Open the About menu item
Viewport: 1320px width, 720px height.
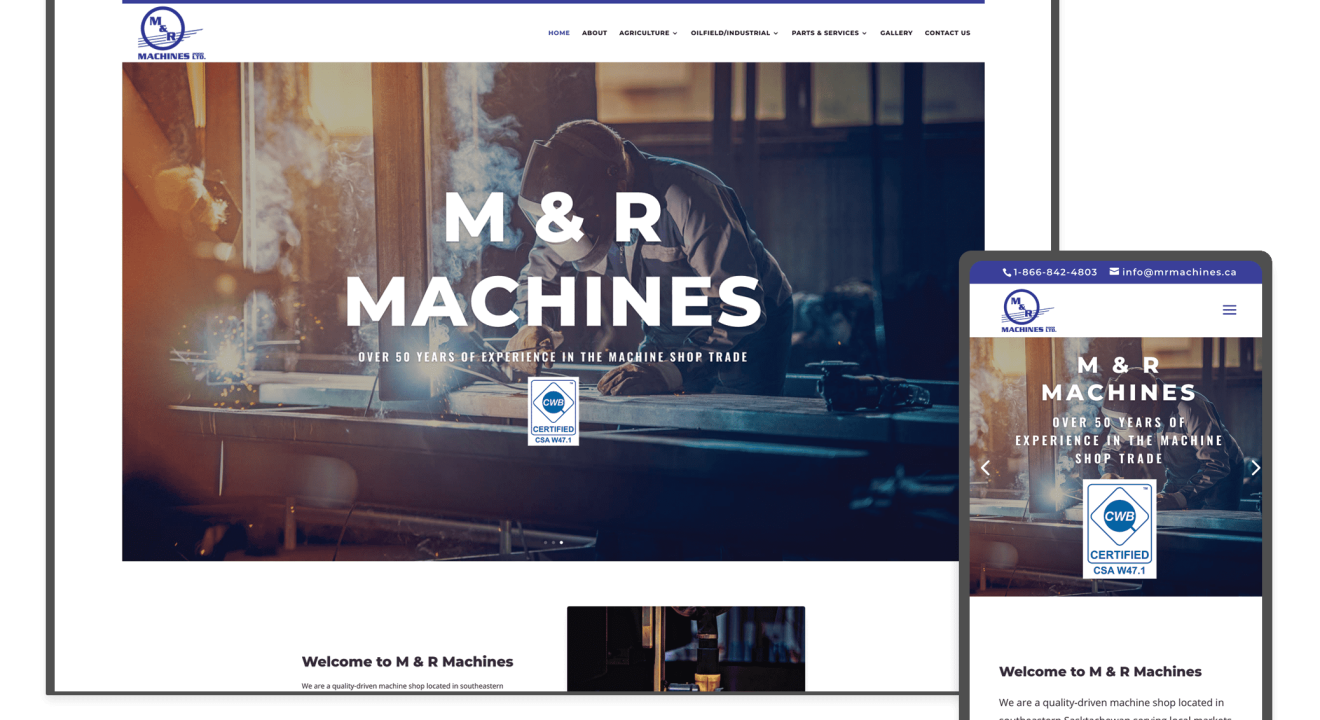[594, 33]
